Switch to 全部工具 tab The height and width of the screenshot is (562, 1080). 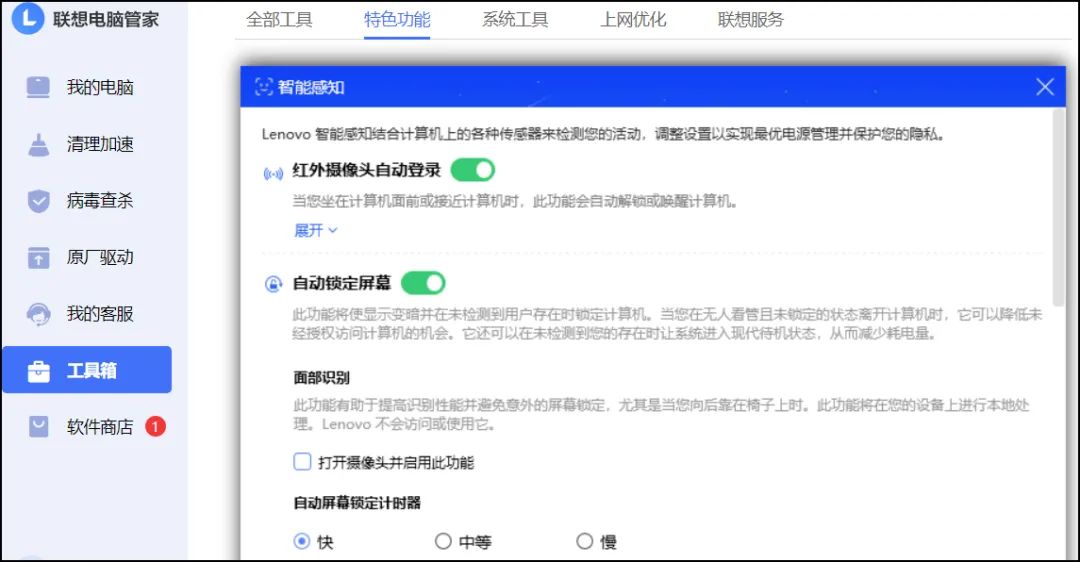(279, 20)
